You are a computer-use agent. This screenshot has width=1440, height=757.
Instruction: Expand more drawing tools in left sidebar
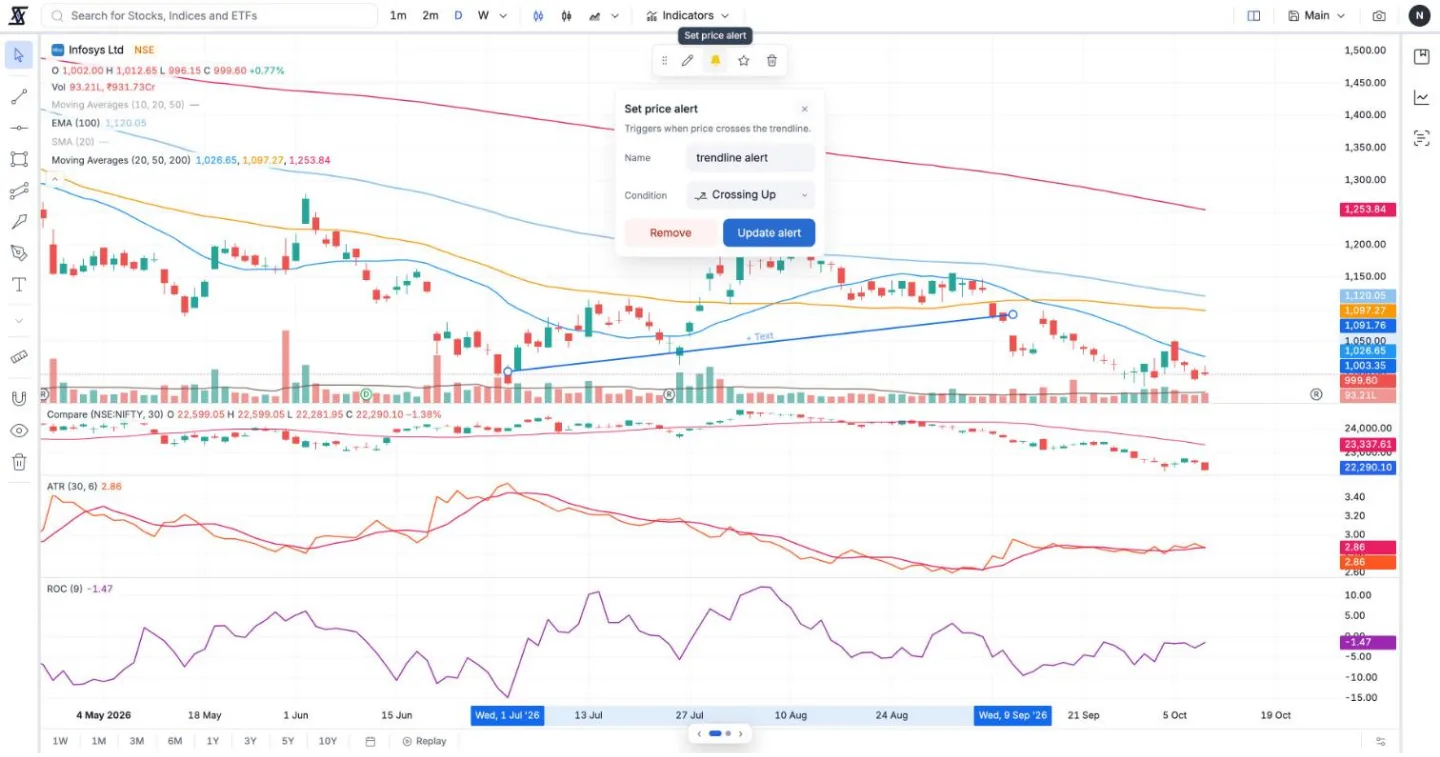click(18, 321)
